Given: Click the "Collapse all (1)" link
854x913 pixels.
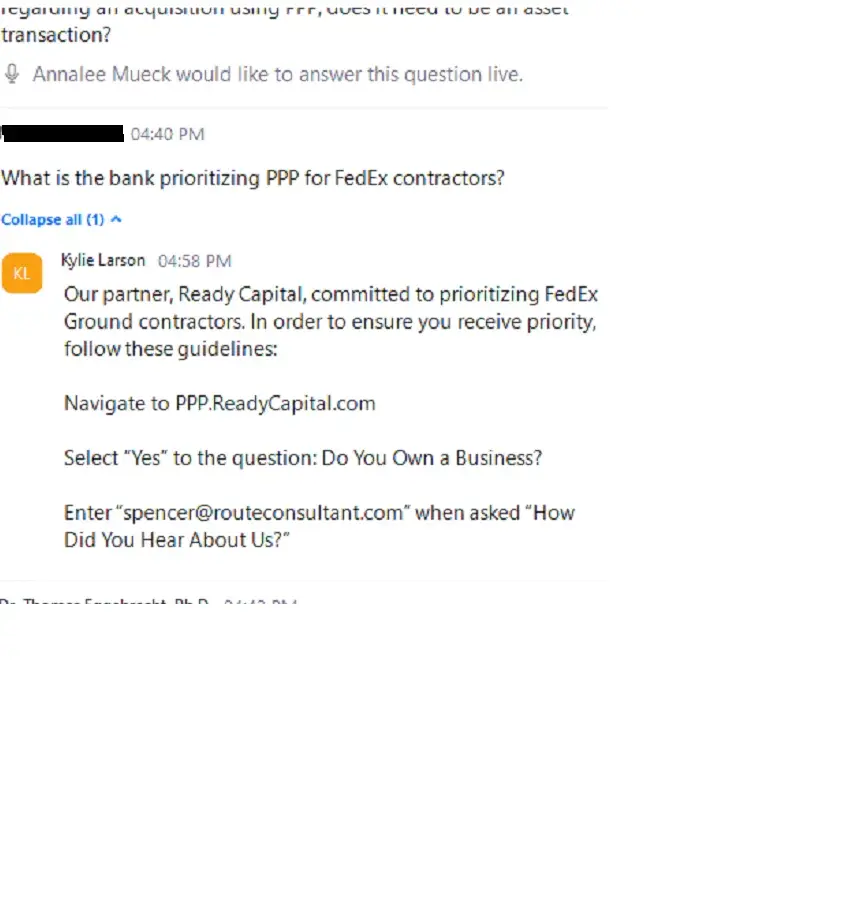Looking at the screenshot, I should point(52,219).
